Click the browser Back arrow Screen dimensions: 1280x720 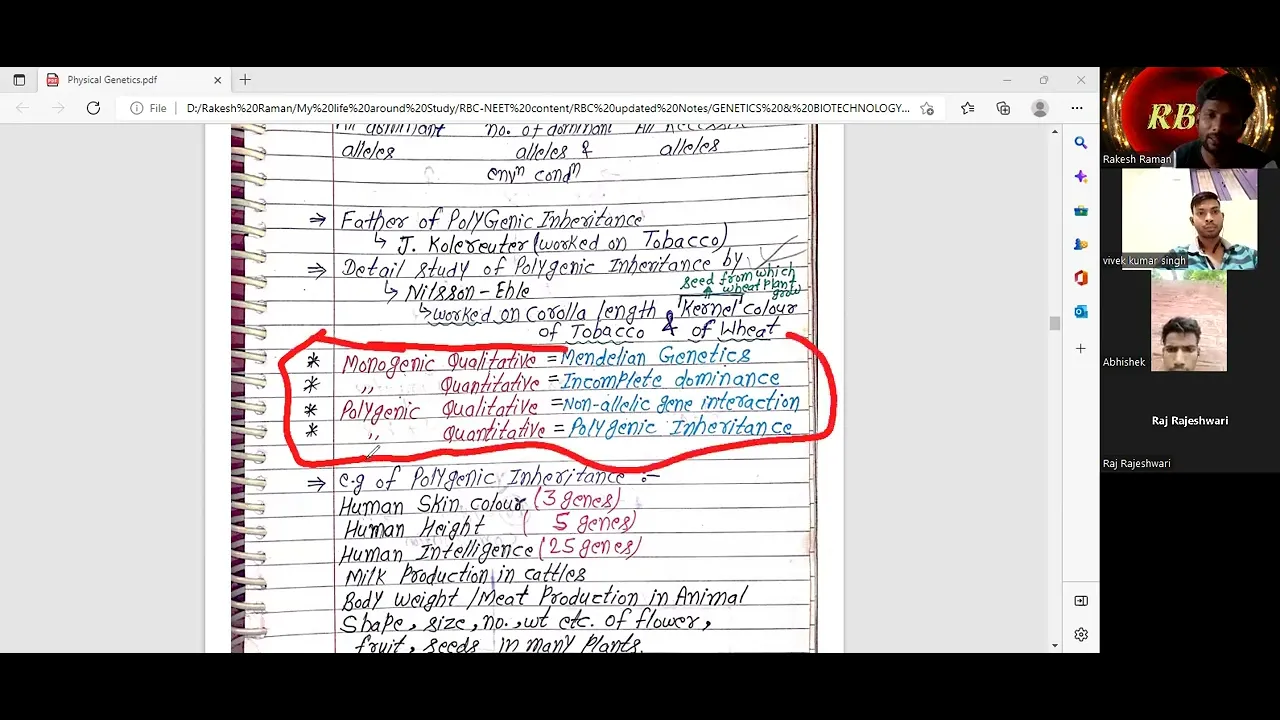click(22, 108)
